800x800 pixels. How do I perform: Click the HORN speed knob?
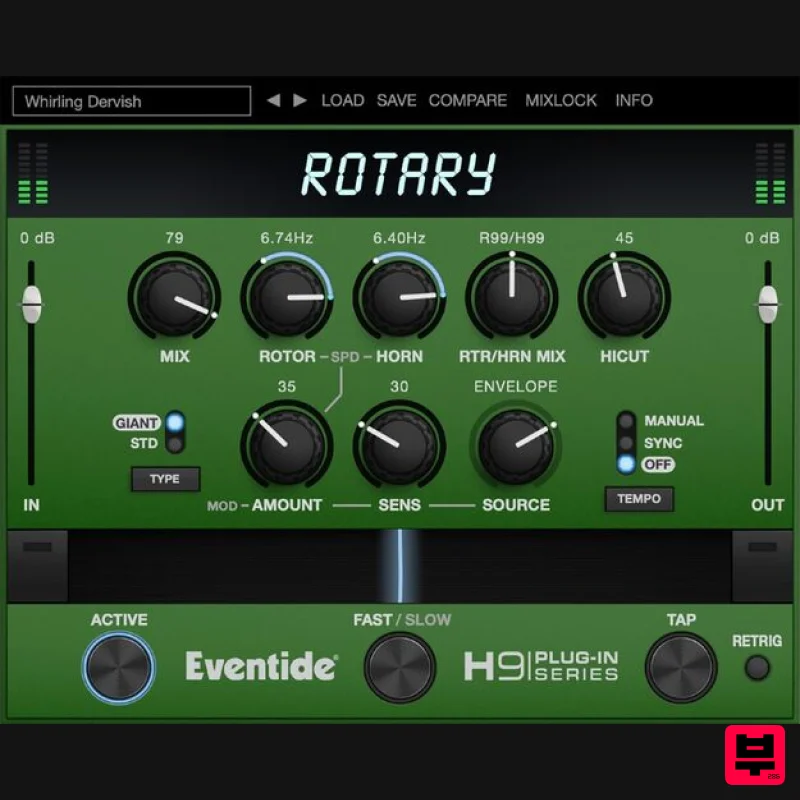tap(399, 297)
